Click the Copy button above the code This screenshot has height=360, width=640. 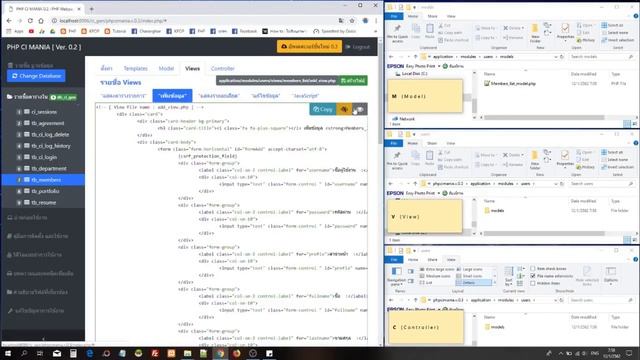point(322,109)
